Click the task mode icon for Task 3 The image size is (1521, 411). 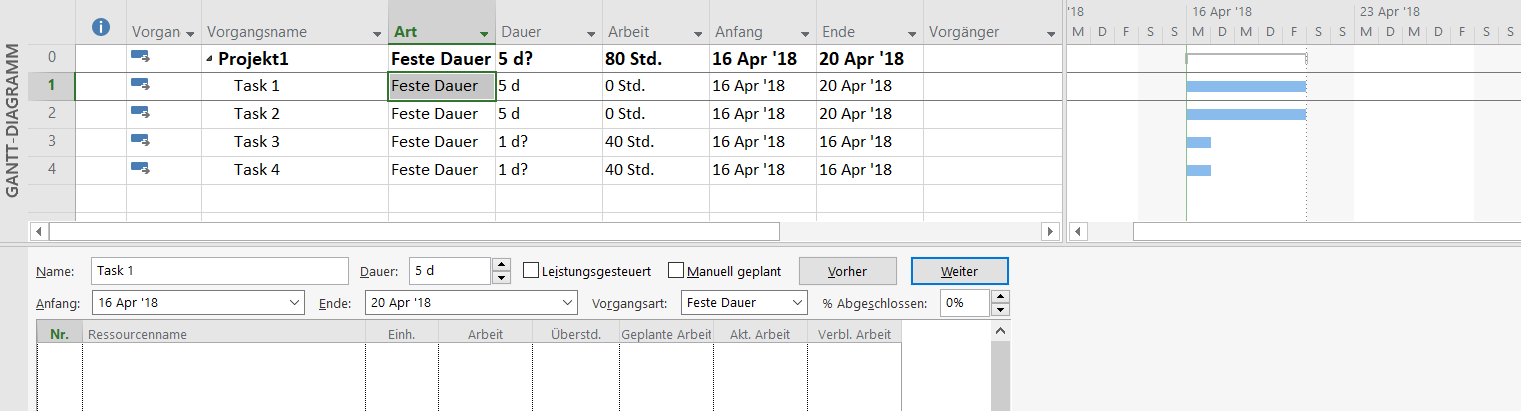(140, 141)
